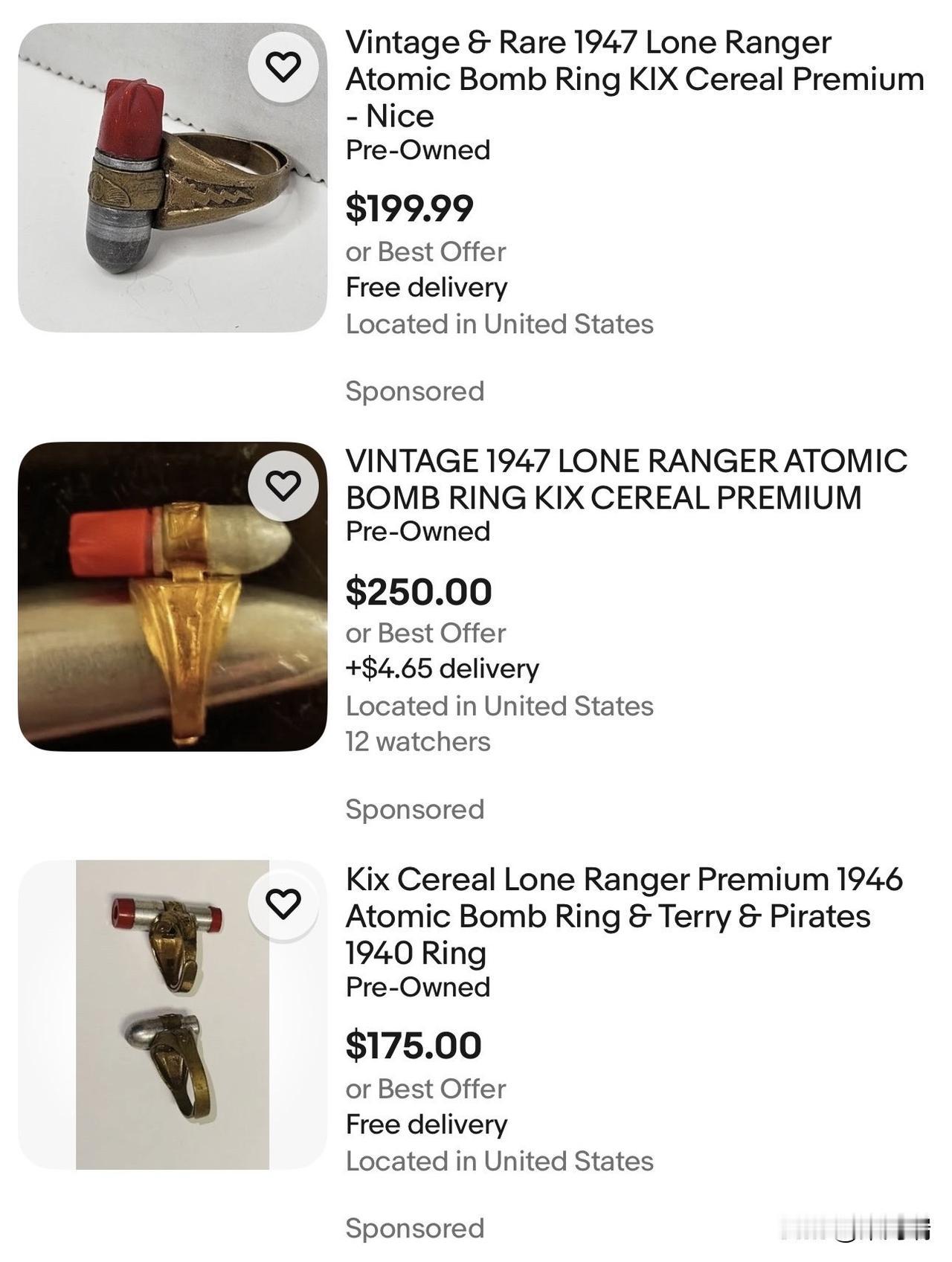Click the '12 watchers' text
The height and width of the screenshot is (1262, 952).
pos(418,741)
